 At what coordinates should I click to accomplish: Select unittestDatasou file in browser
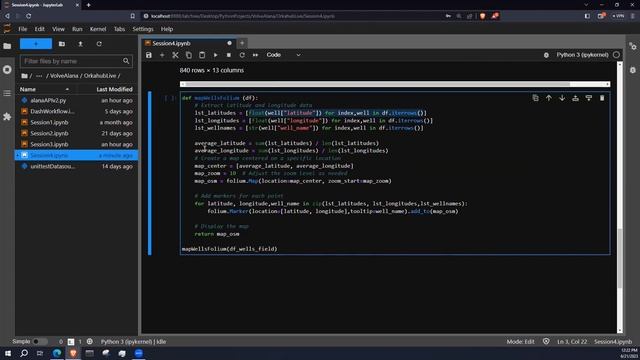(77, 166)
